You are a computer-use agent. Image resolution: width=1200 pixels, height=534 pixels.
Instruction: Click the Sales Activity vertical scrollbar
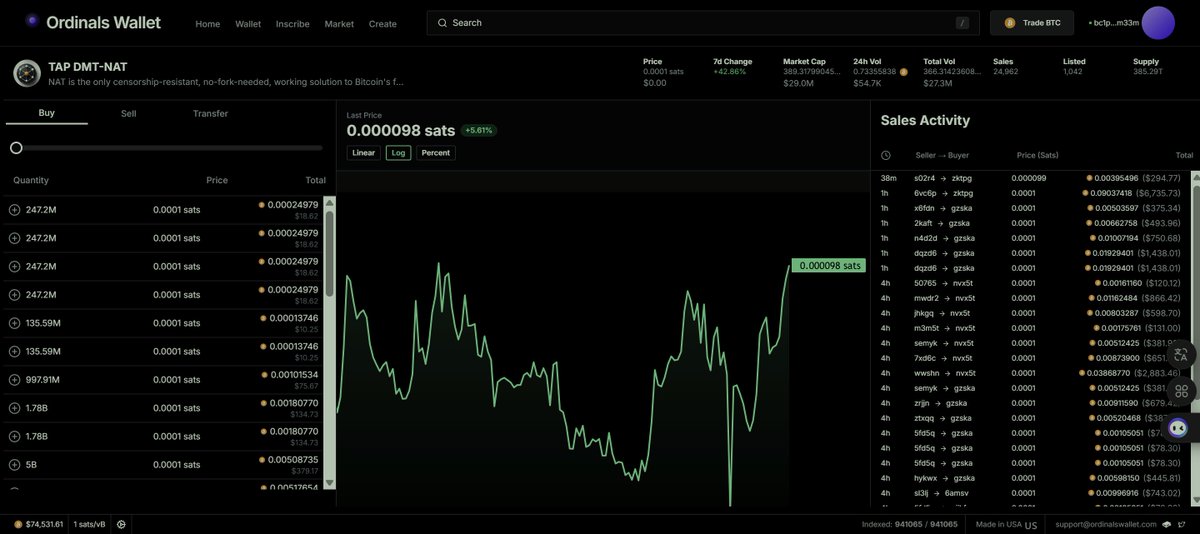point(1197,340)
